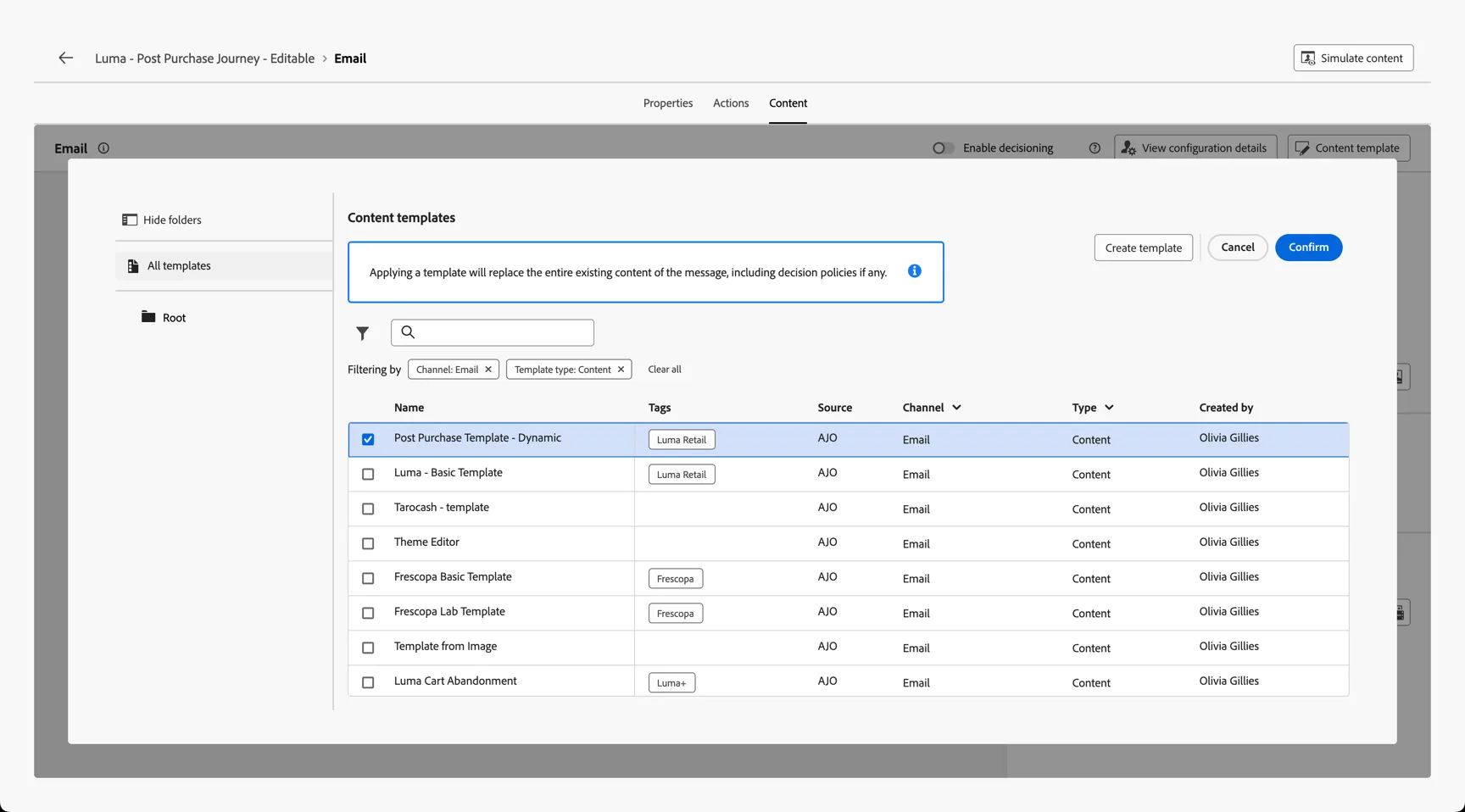Click the Create template button

tap(1143, 247)
